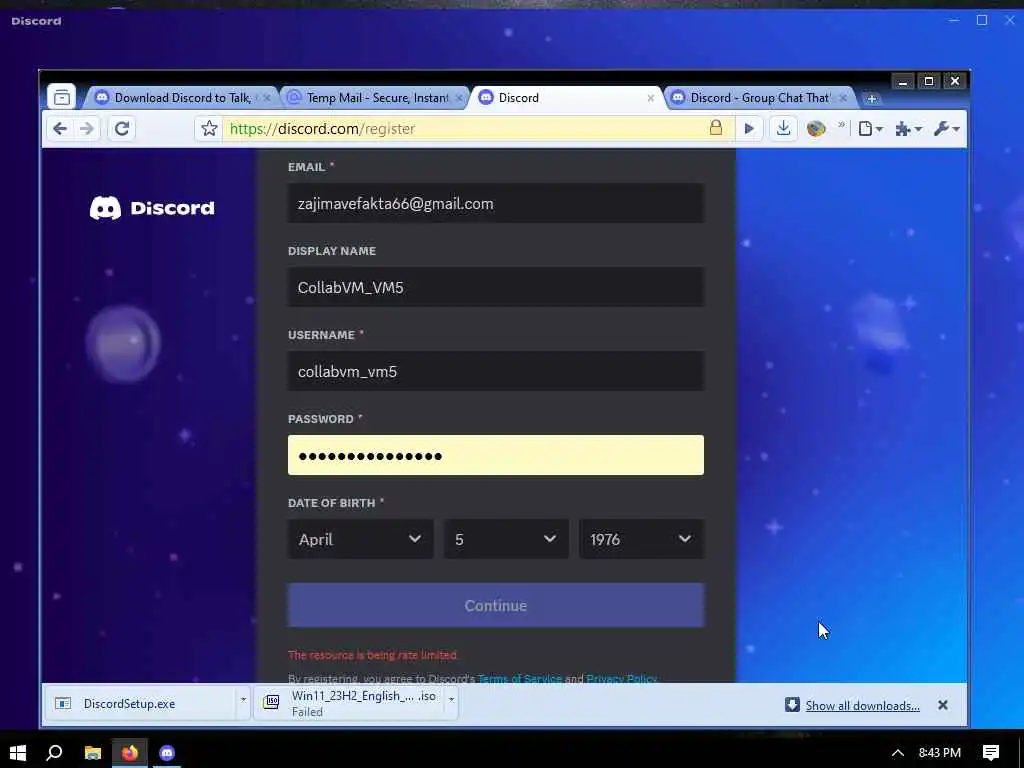Maximize the inner browser window

(929, 81)
